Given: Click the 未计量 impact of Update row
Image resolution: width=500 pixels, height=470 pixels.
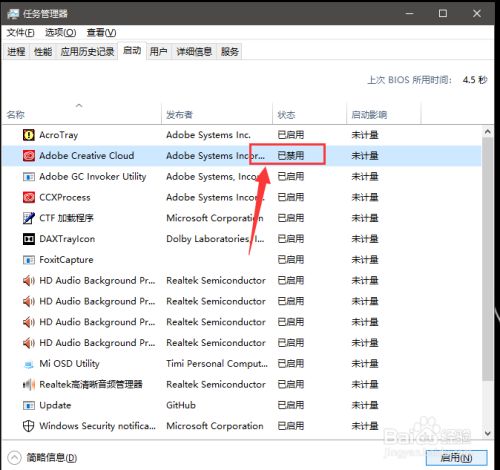Looking at the screenshot, I should 365,405.
